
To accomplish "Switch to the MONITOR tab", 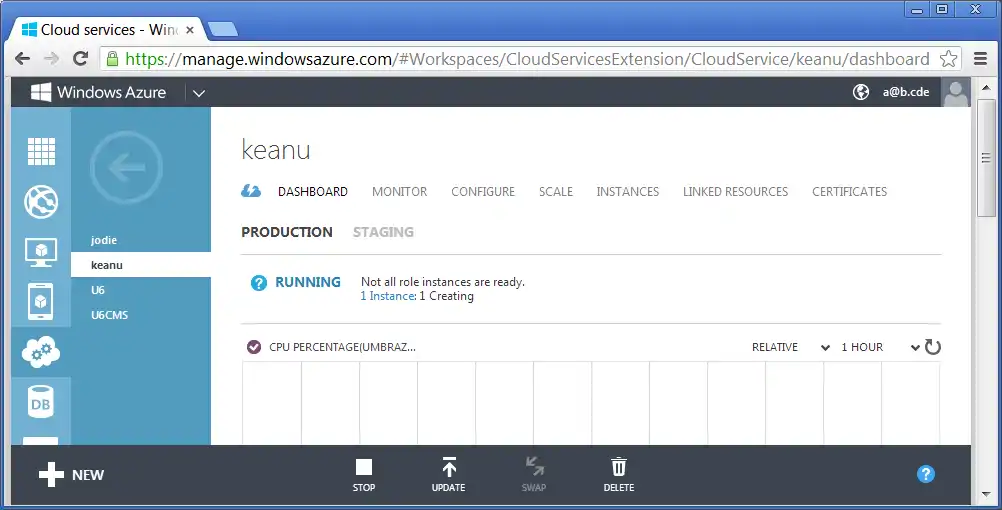I will point(399,192).
